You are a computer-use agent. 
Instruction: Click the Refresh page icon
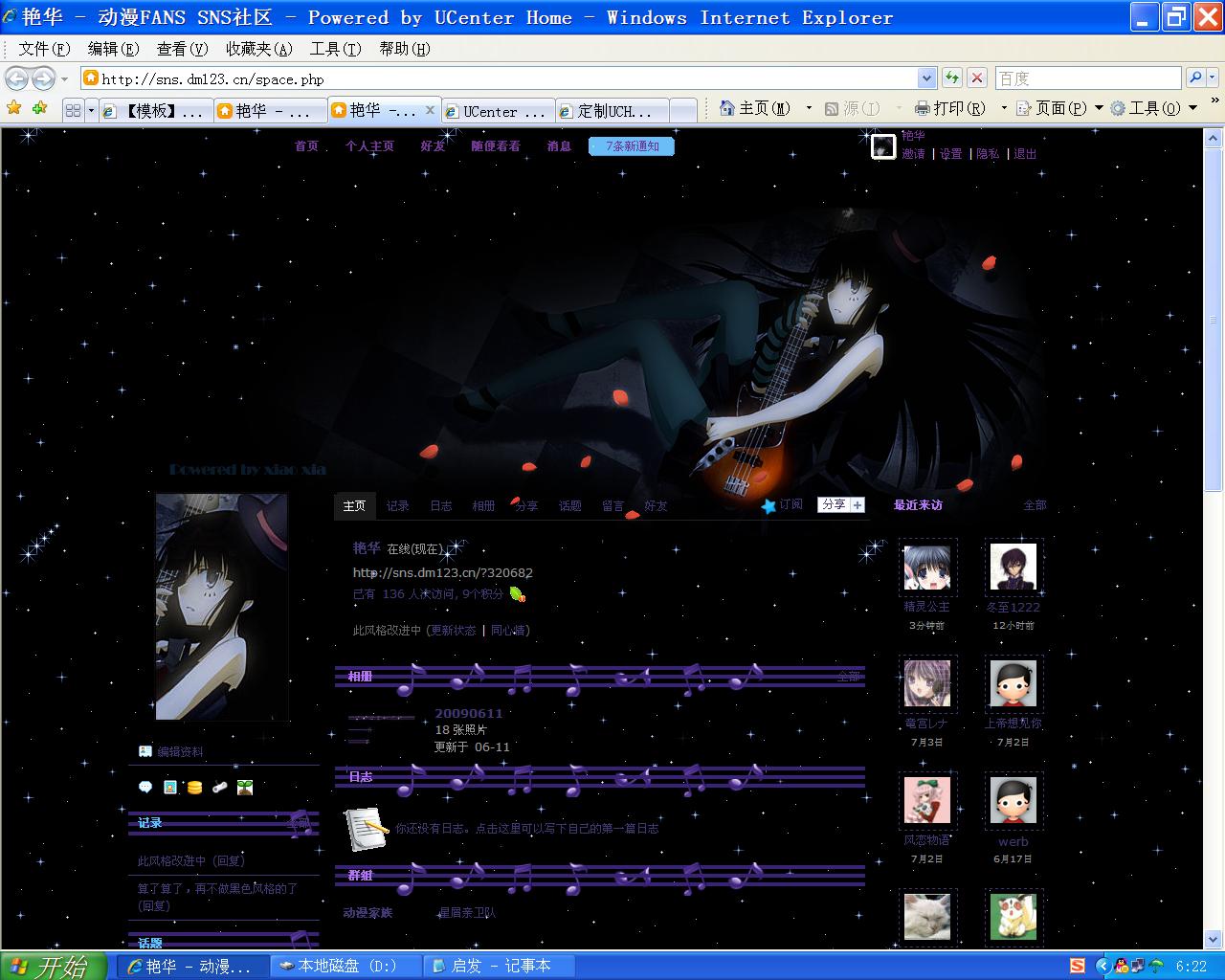click(951, 78)
